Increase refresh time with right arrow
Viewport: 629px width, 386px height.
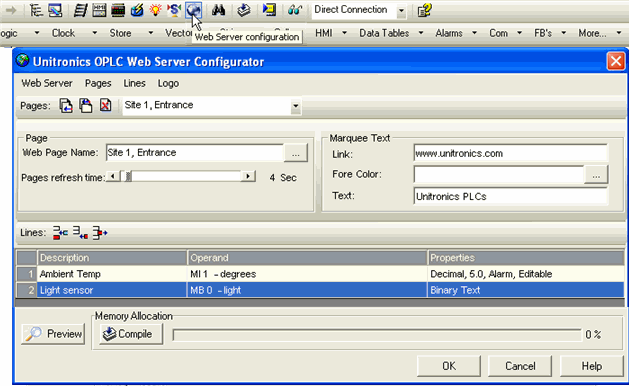[x=248, y=177]
